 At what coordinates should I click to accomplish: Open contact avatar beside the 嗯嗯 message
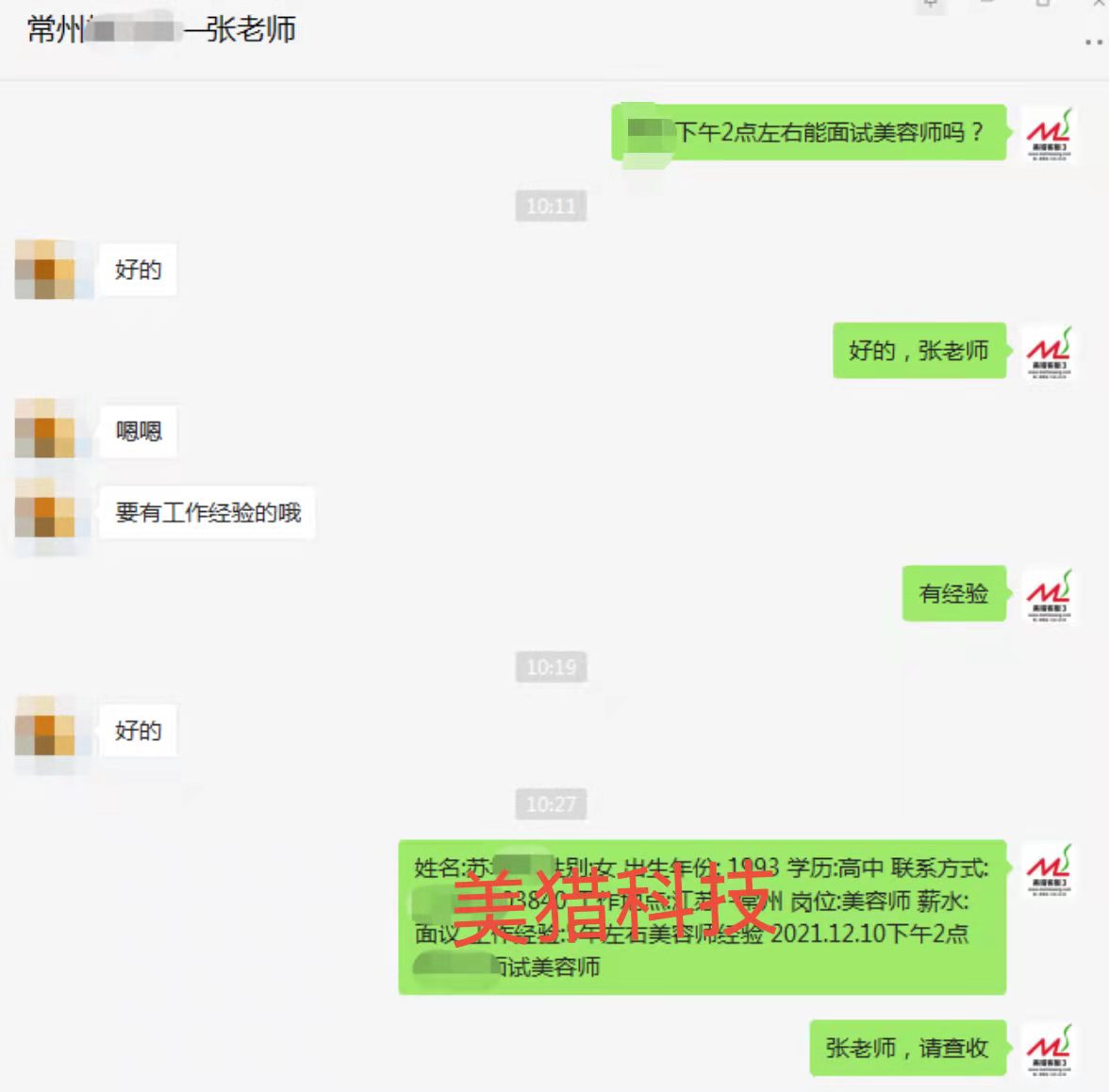tap(45, 428)
